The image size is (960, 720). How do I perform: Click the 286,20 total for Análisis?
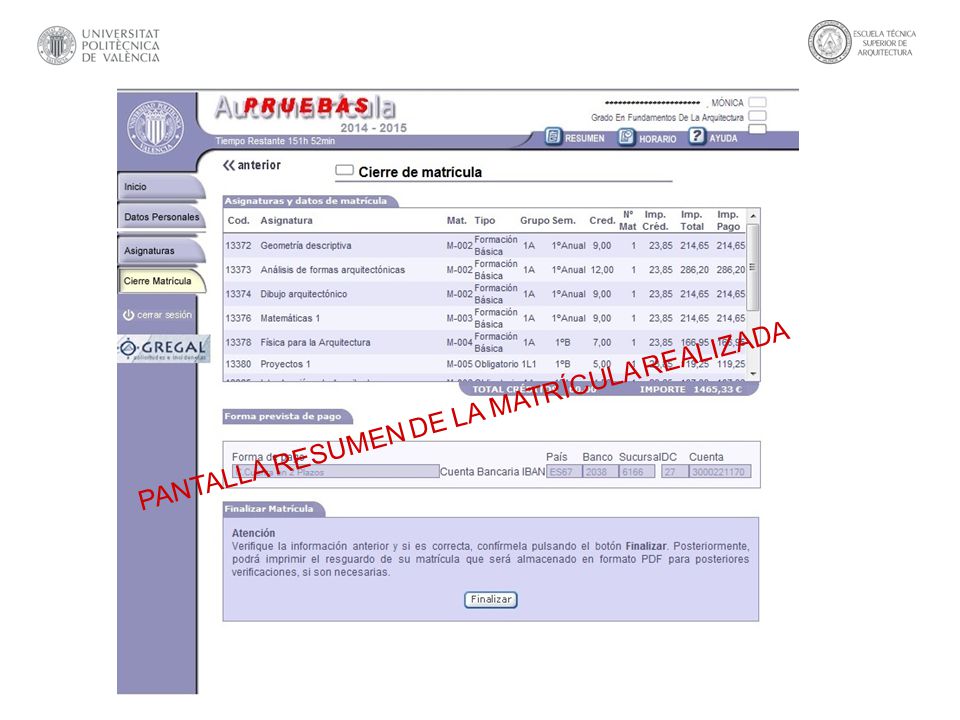(x=694, y=269)
